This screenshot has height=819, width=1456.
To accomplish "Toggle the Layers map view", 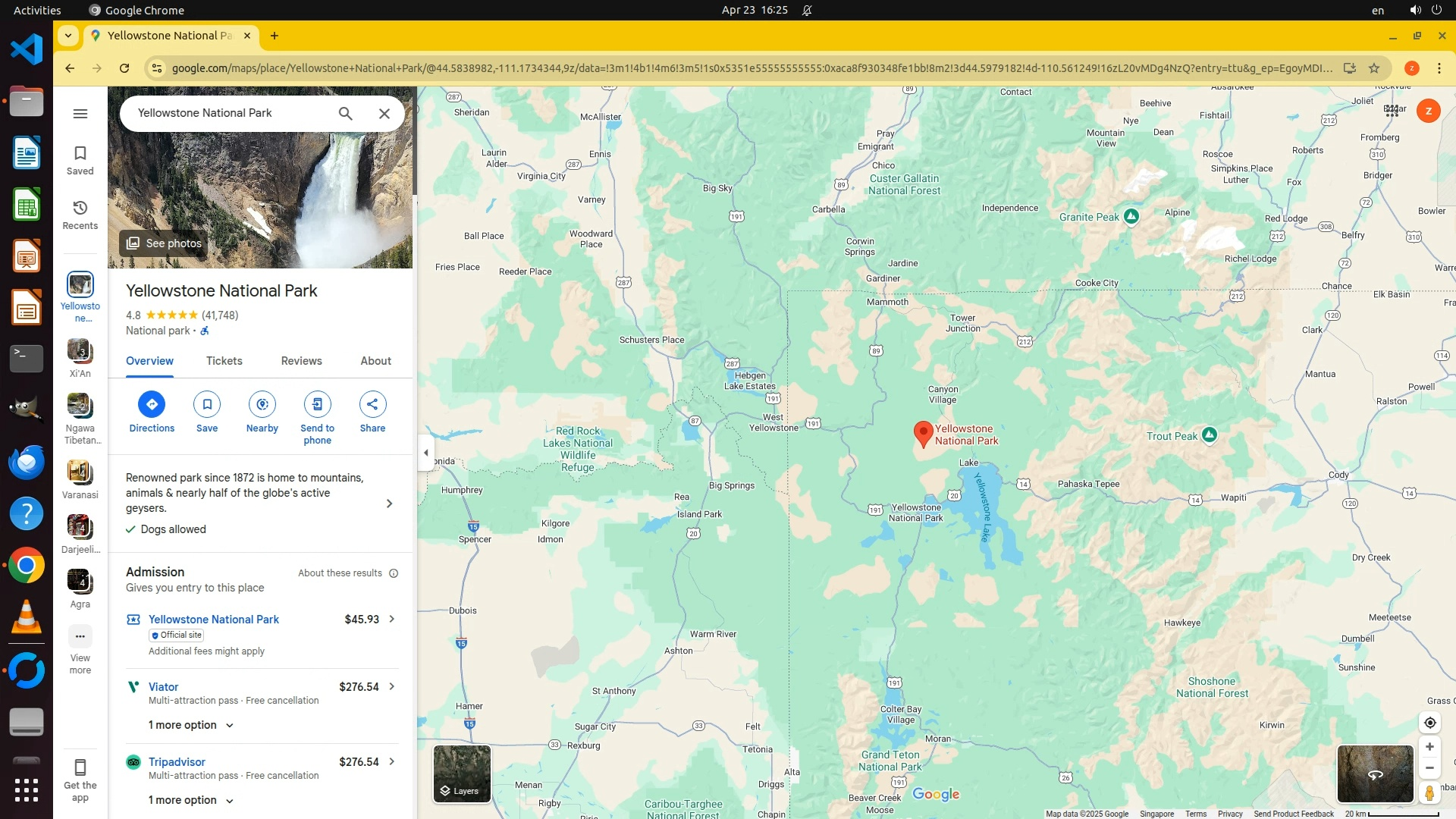I will click(x=462, y=773).
